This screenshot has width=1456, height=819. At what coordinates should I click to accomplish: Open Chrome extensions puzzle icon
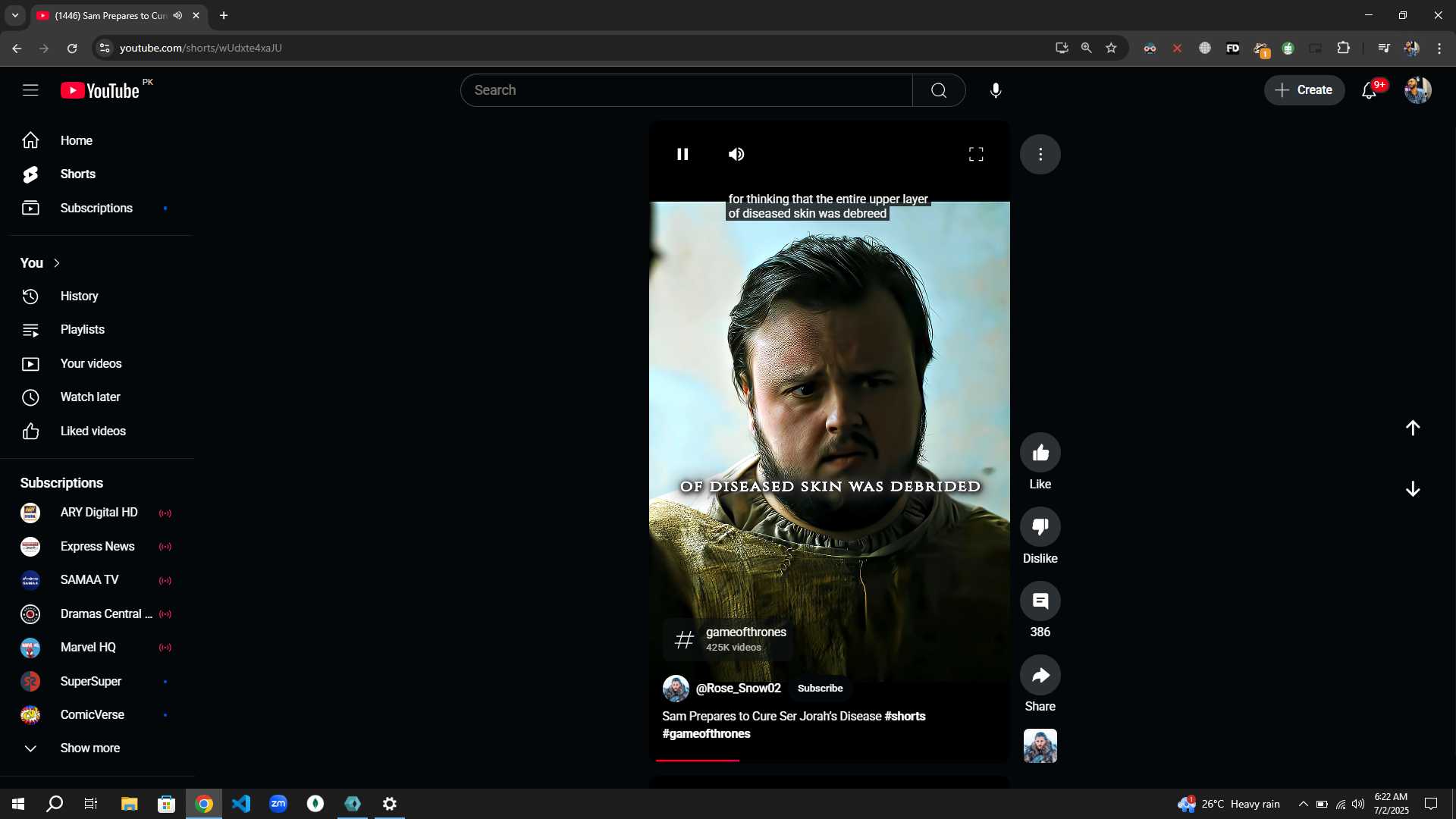point(1343,48)
